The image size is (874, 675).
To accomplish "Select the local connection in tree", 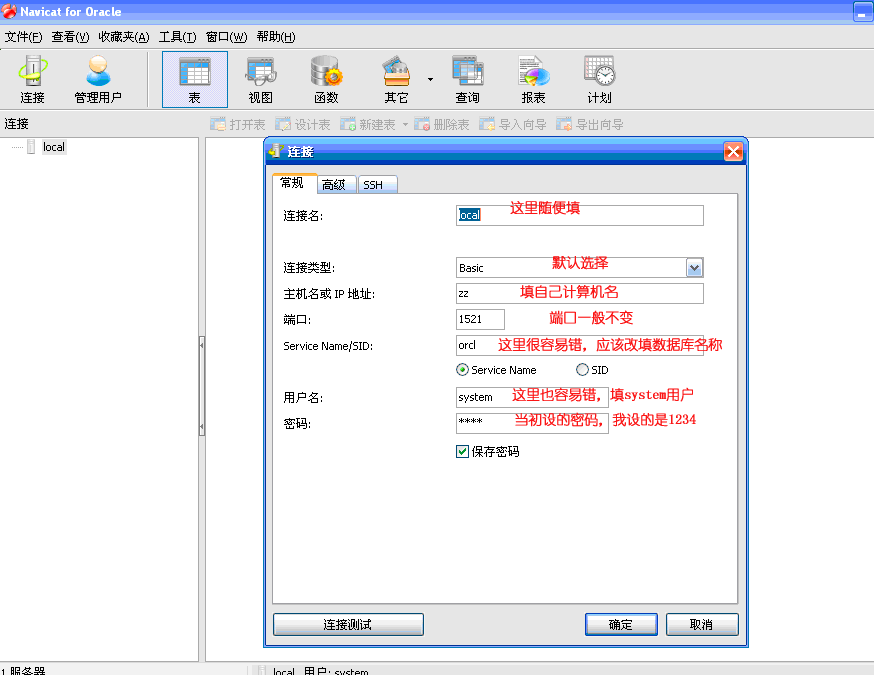I will [x=53, y=147].
